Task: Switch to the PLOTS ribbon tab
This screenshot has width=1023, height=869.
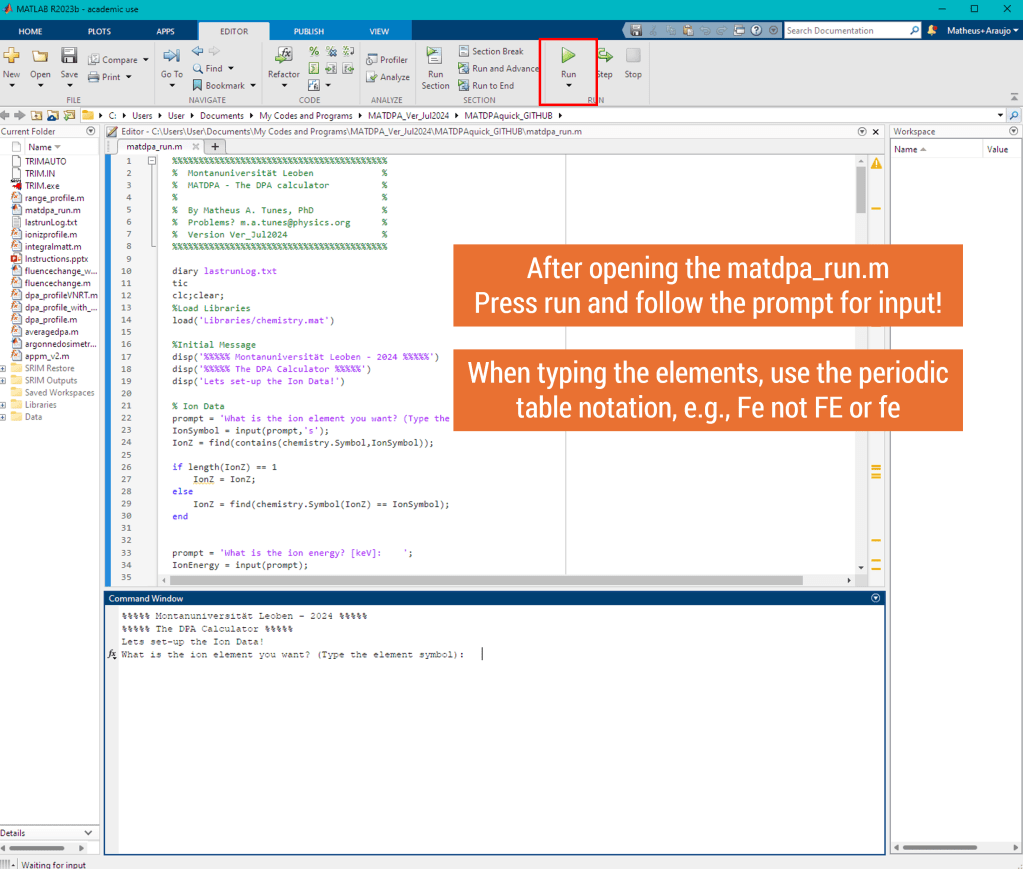Action: pyautogui.click(x=99, y=31)
